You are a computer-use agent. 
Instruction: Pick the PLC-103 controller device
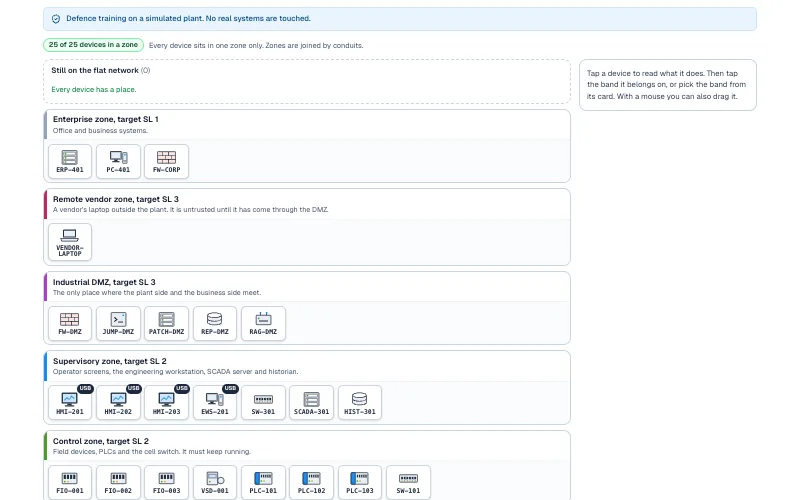click(360, 483)
